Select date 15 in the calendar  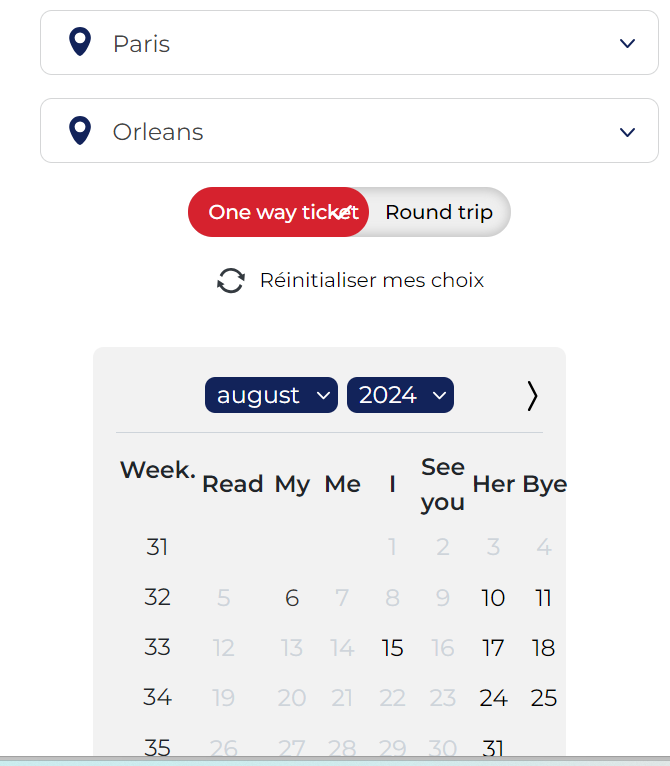(x=392, y=648)
